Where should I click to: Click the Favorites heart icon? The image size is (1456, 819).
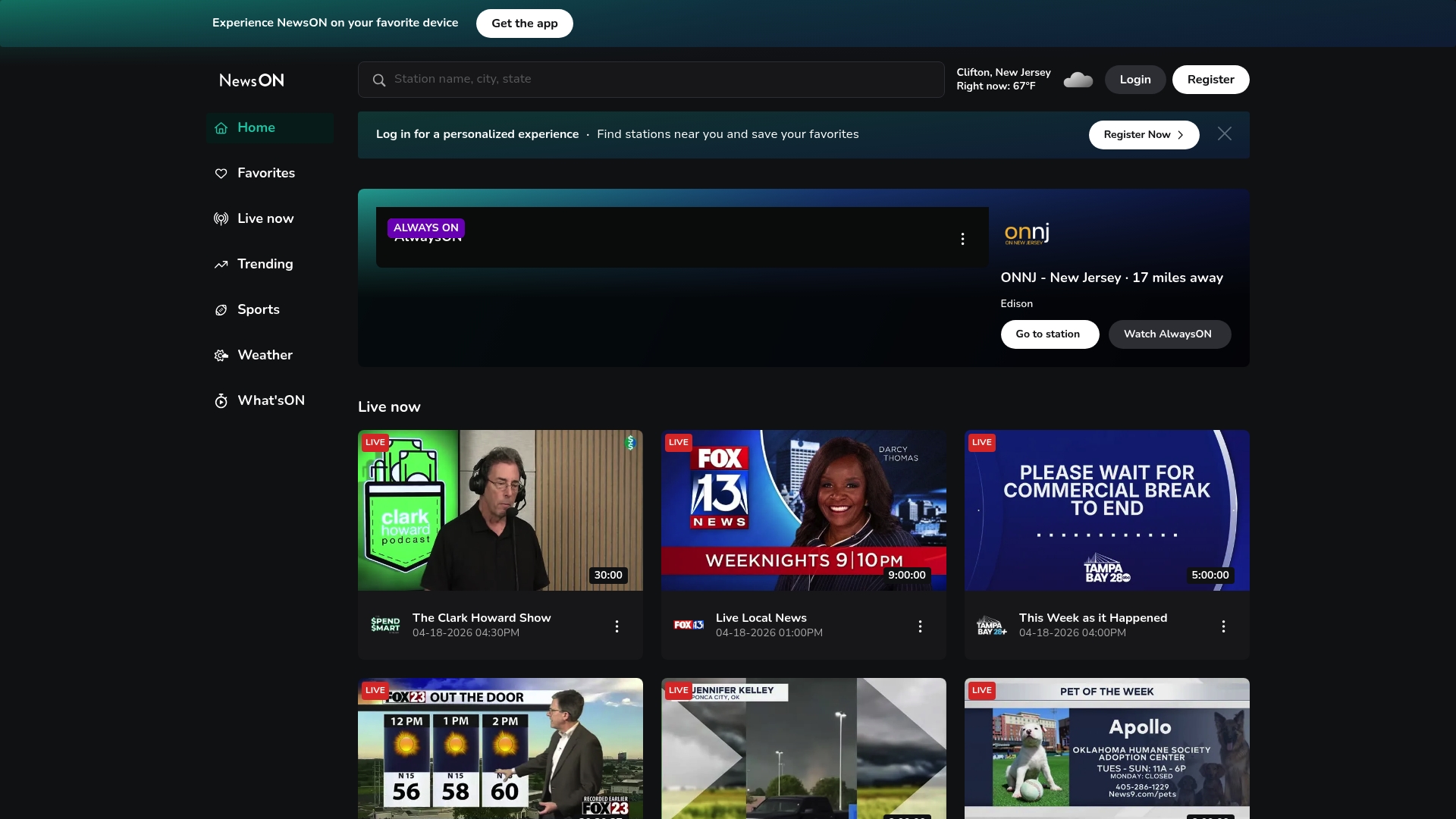(x=221, y=174)
